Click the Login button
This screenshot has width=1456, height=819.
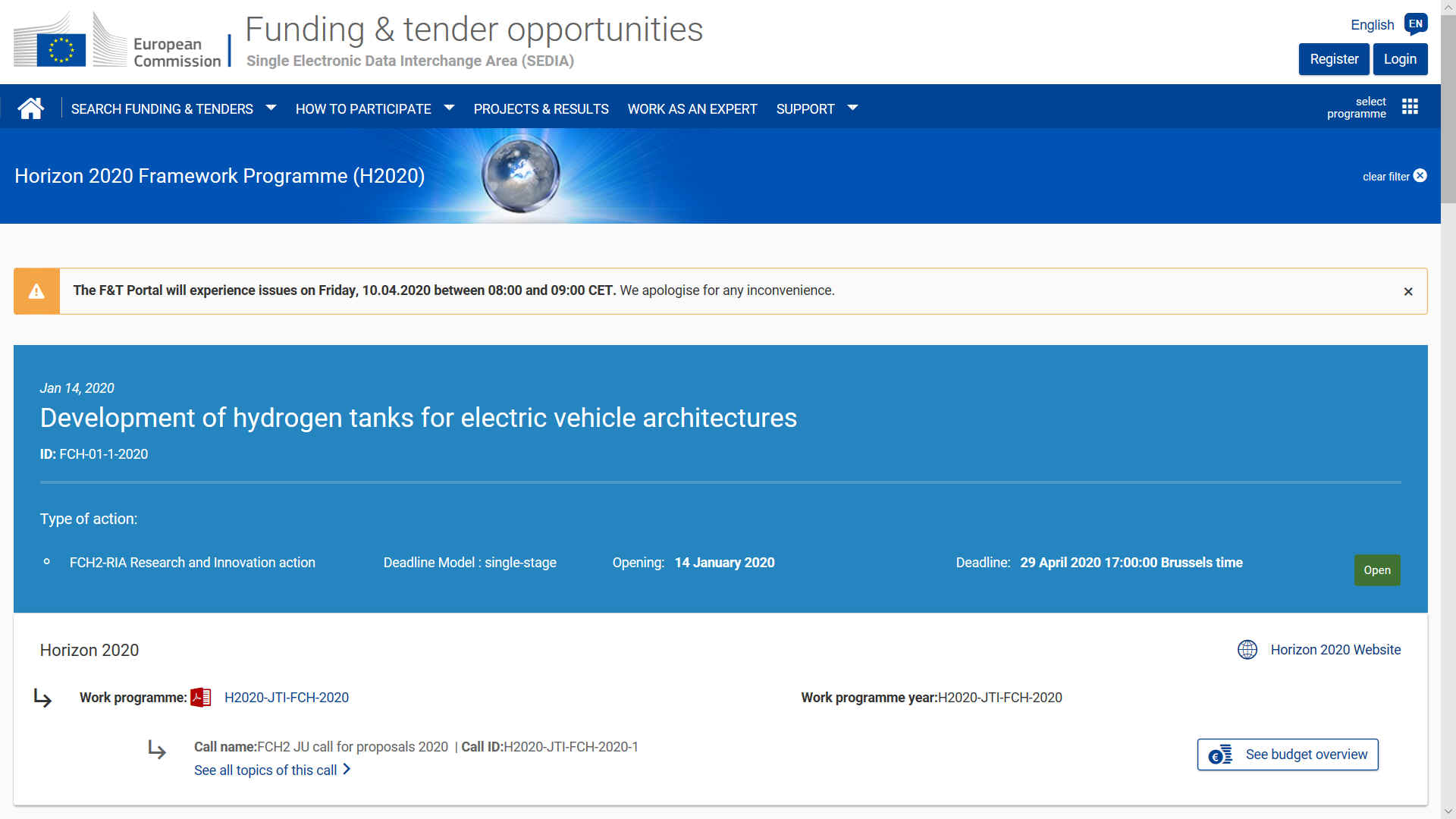pos(1400,59)
